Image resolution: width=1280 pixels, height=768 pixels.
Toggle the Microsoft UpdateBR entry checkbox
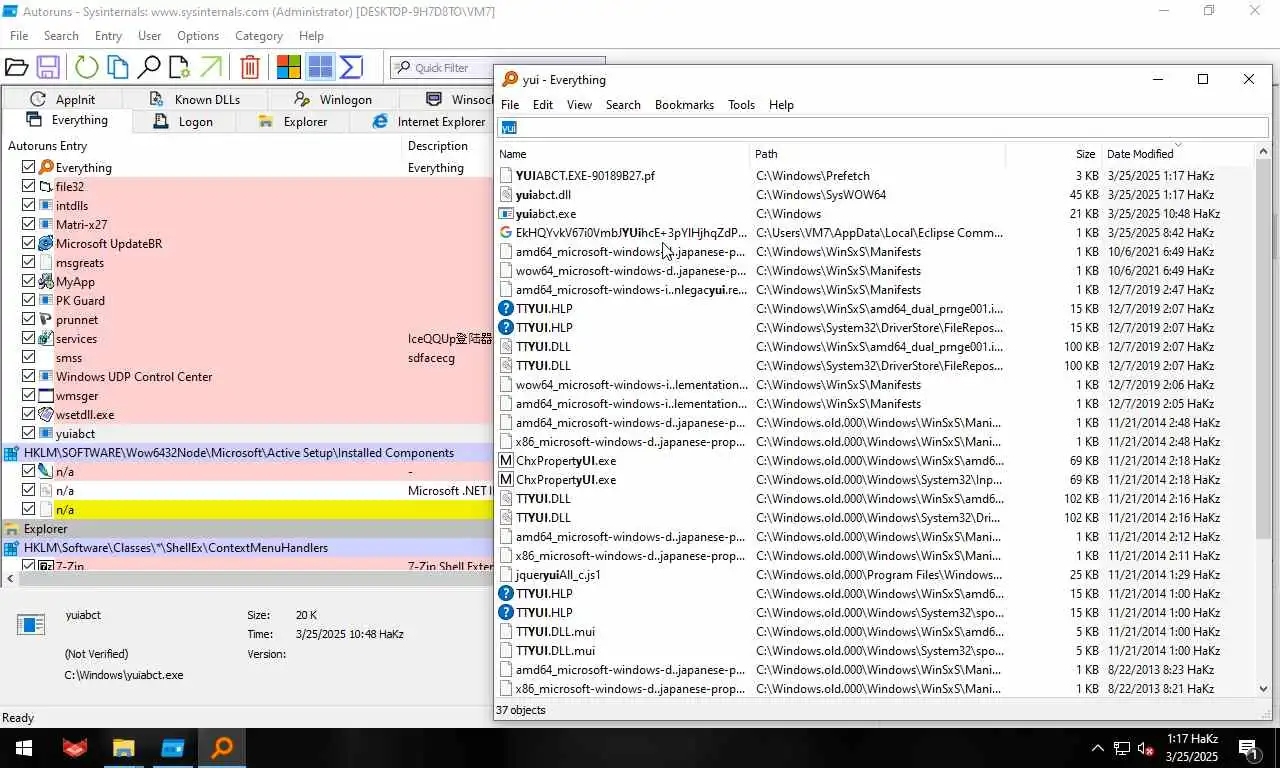coord(29,244)
